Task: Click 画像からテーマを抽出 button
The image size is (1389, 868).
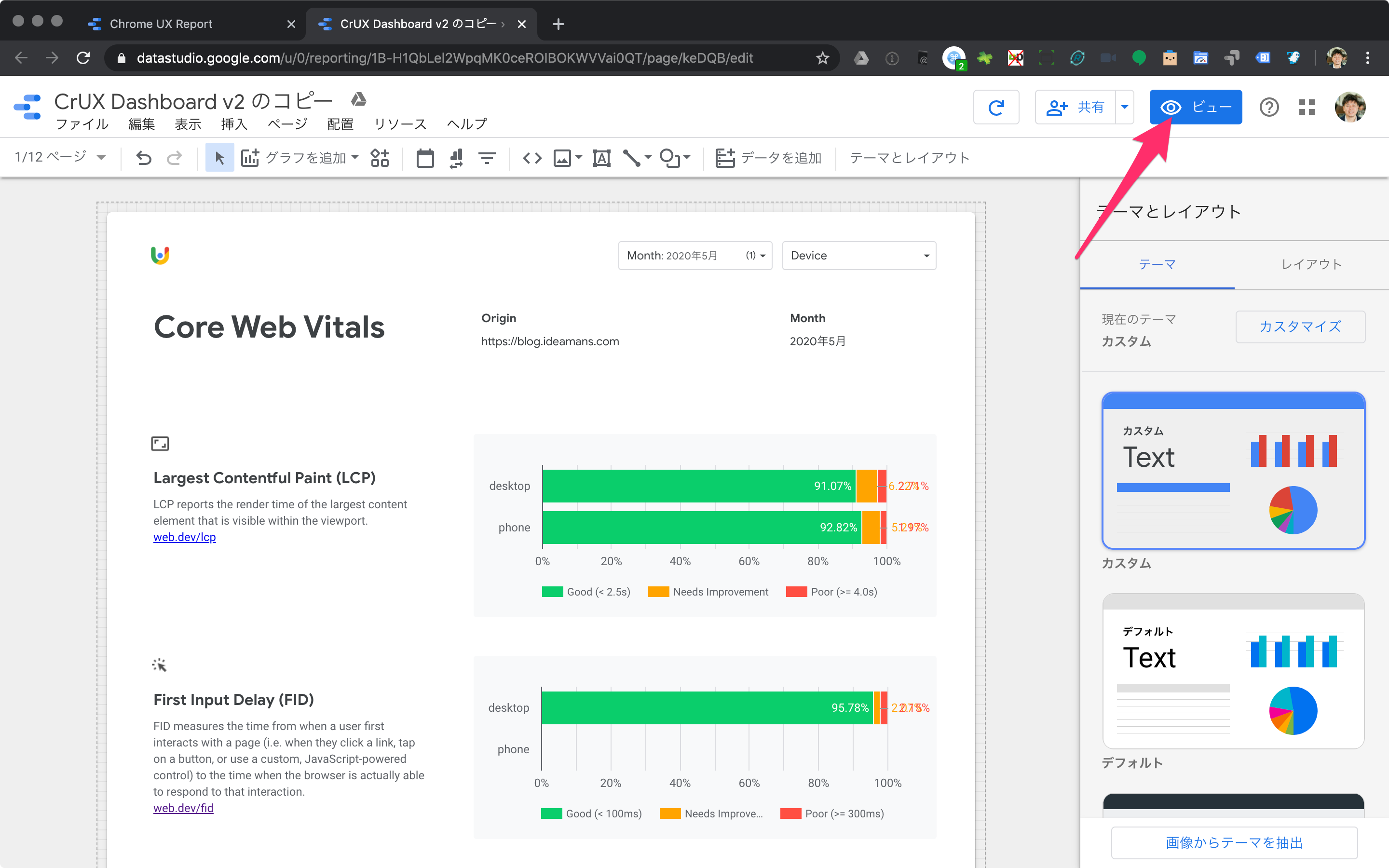Action: tap(1234, 843)
